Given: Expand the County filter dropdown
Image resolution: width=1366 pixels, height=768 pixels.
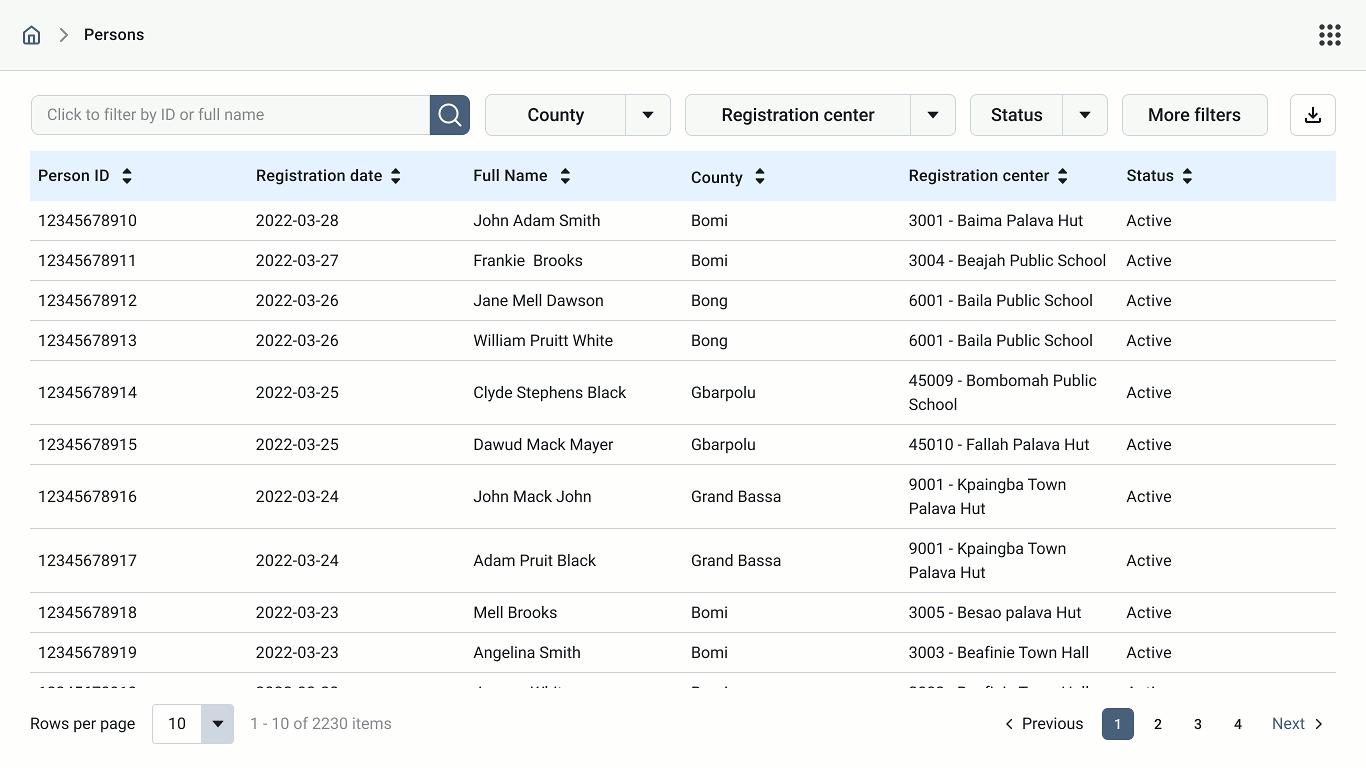Looking at the screenshot, I should coord(648,115).
